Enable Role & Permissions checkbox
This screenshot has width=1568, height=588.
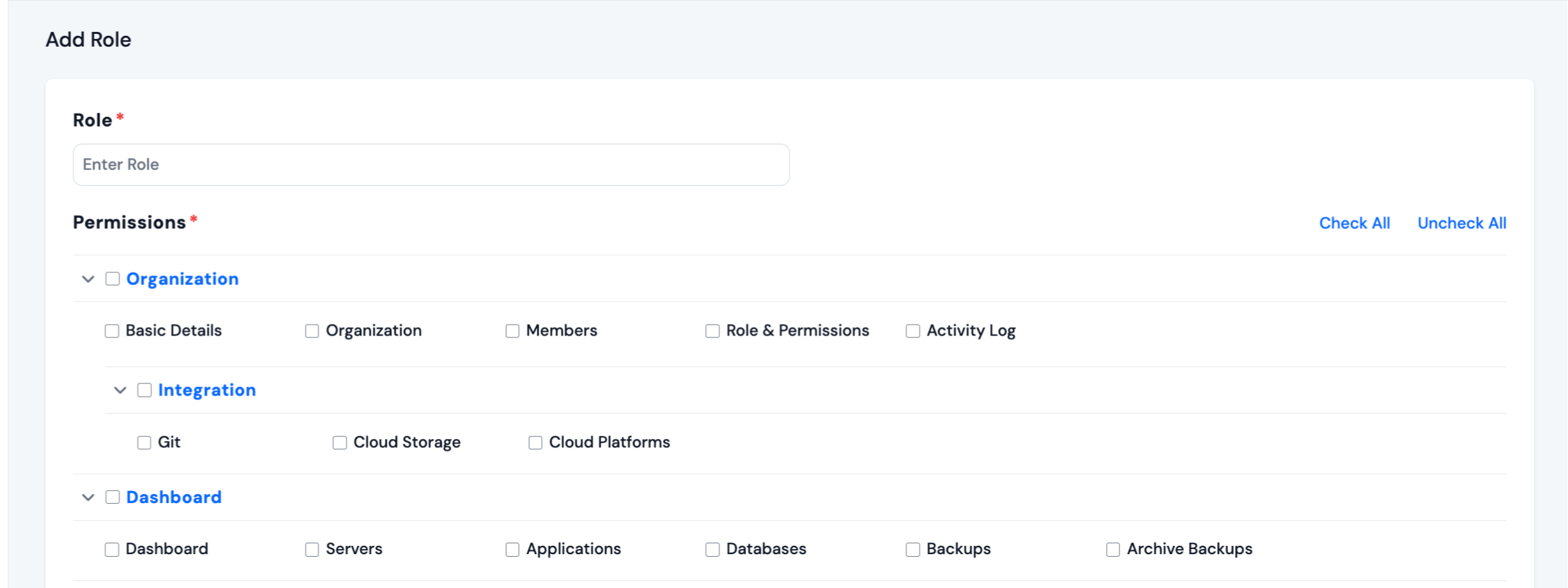(712, 331)
